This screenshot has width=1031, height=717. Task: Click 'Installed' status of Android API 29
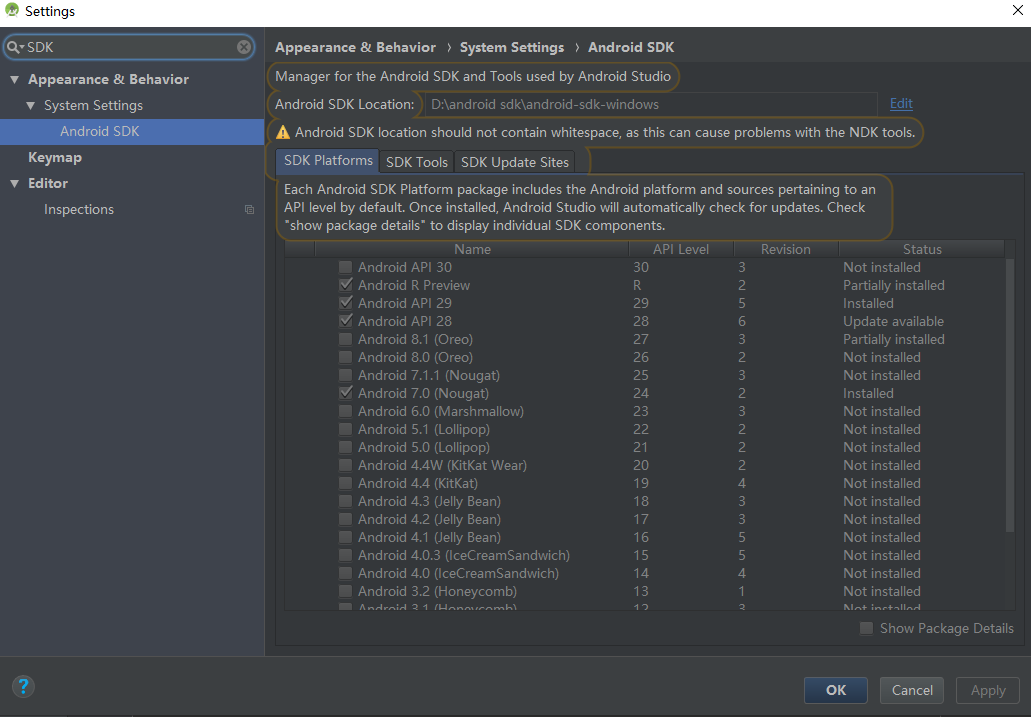868,303
